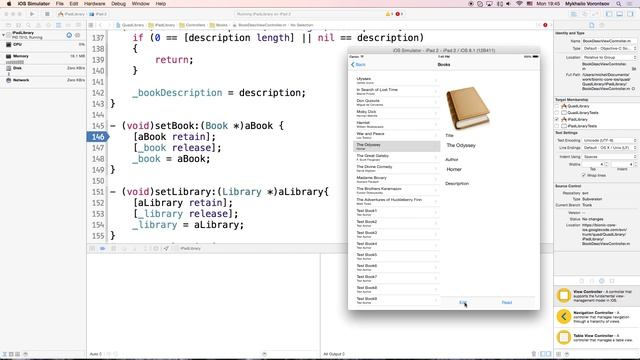Tap the book cover image in simulator
Image resolution: width=640 pixels, height=360 pixels.
467,108
